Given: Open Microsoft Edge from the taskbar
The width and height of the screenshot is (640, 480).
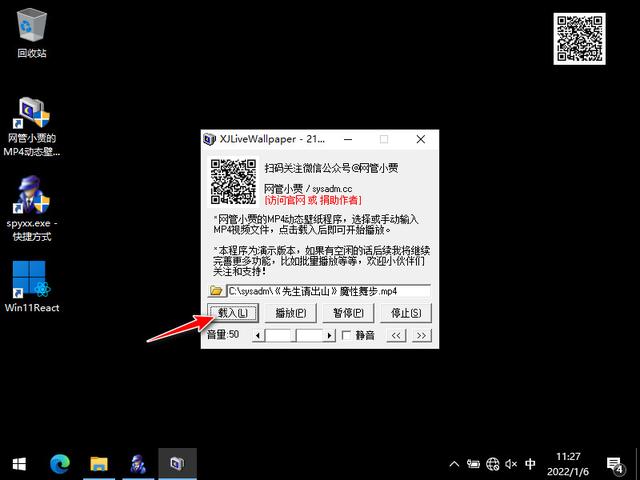Looking at the screenshot, I should pos(60,464).
